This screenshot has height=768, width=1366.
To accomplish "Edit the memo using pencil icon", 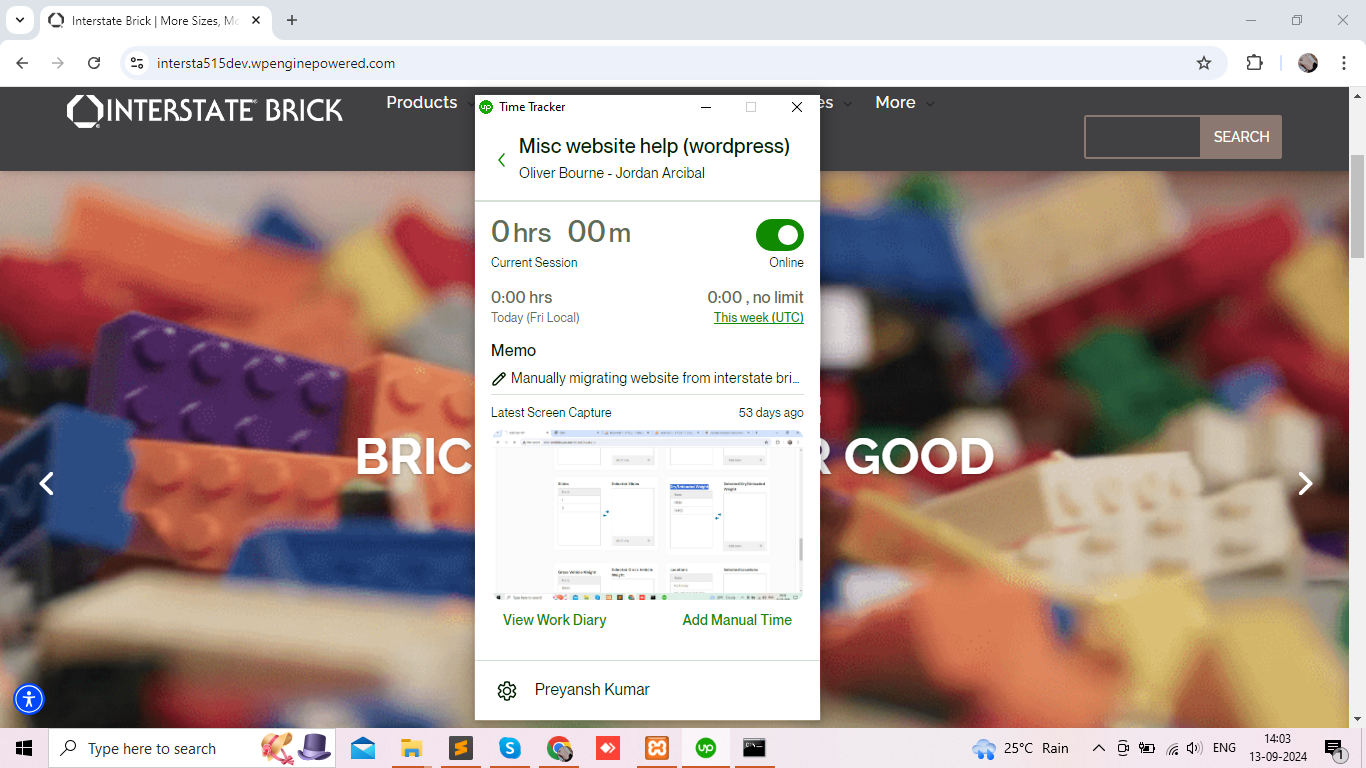I will coord(499,379).
